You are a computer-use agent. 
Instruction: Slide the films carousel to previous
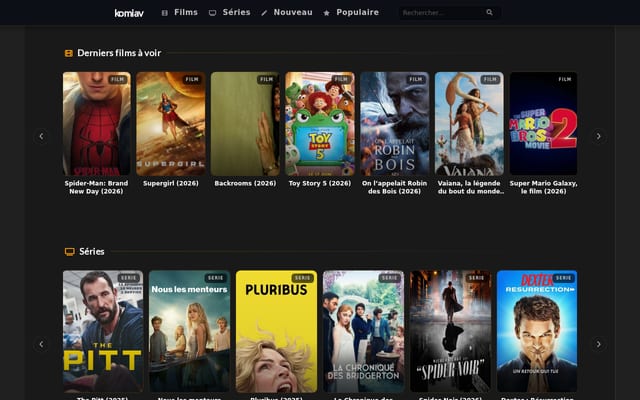tap(41, 136)
